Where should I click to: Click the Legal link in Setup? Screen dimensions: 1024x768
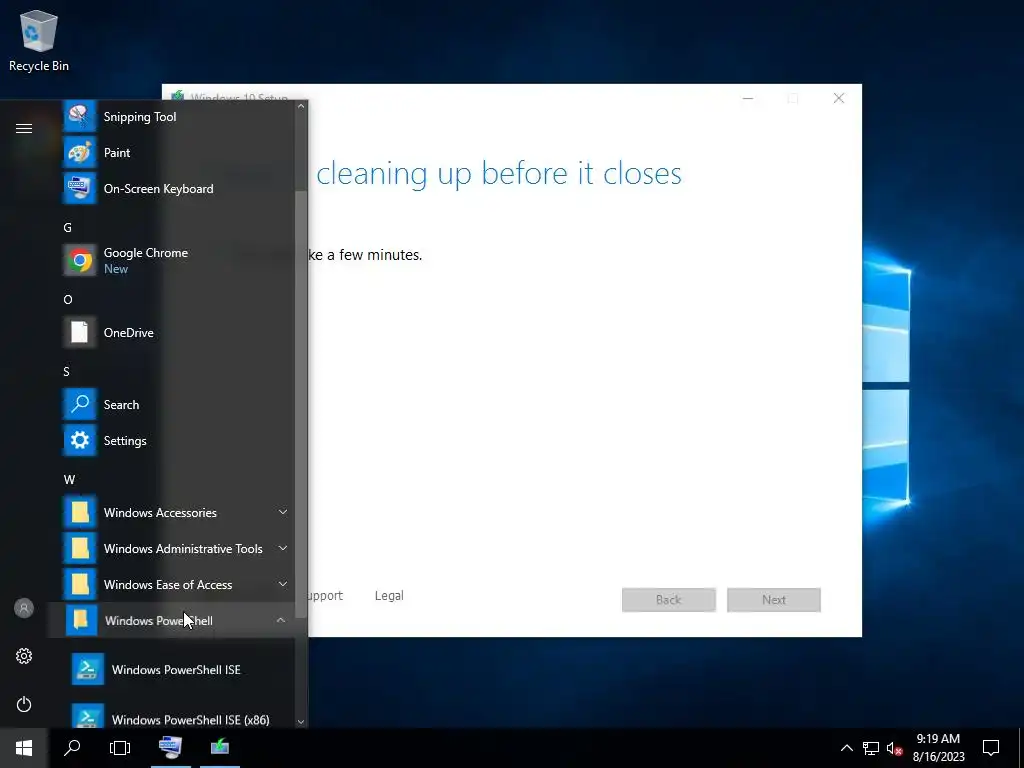tap(389, 596)
